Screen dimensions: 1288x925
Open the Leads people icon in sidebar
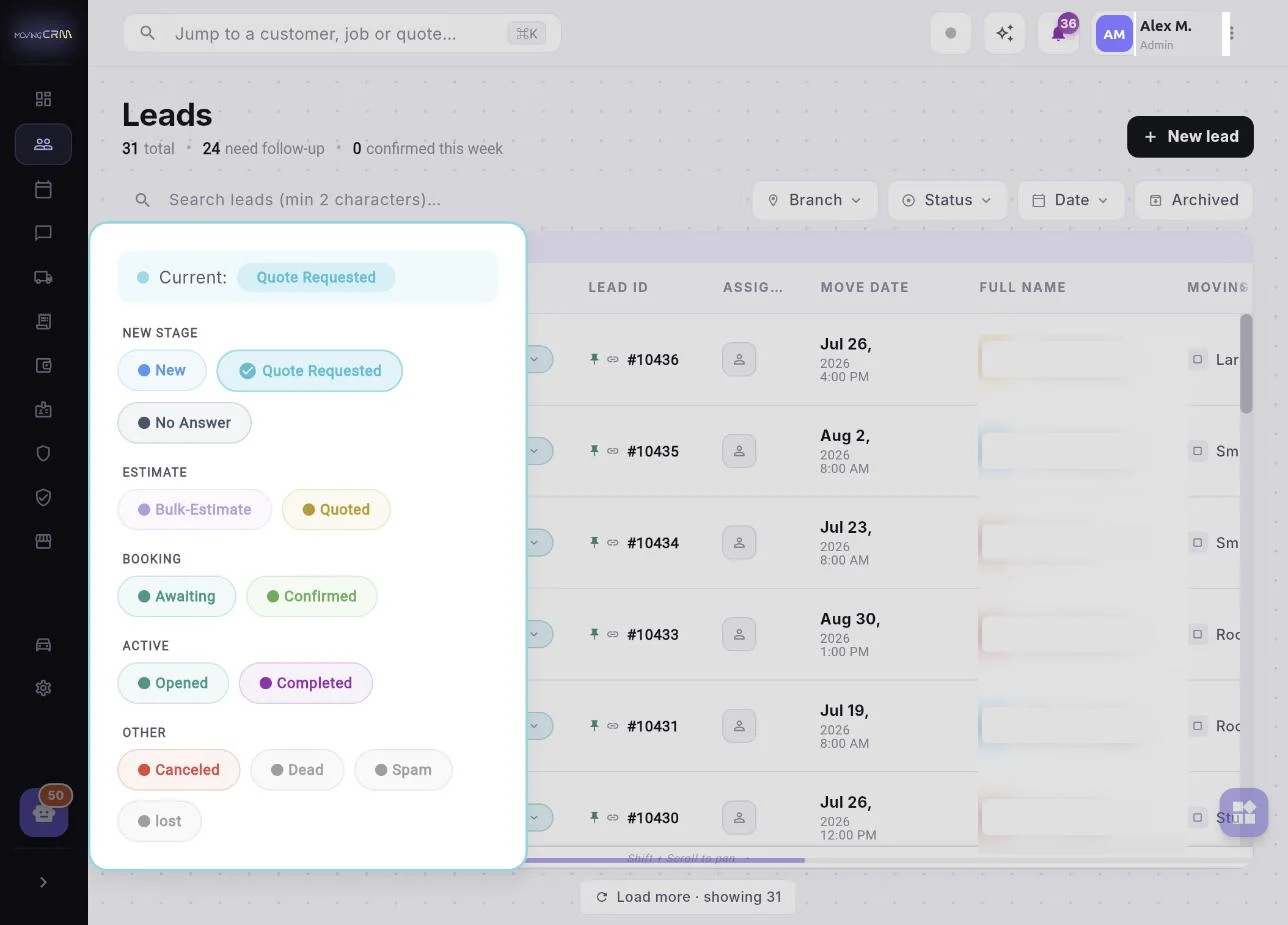(43, 144)
